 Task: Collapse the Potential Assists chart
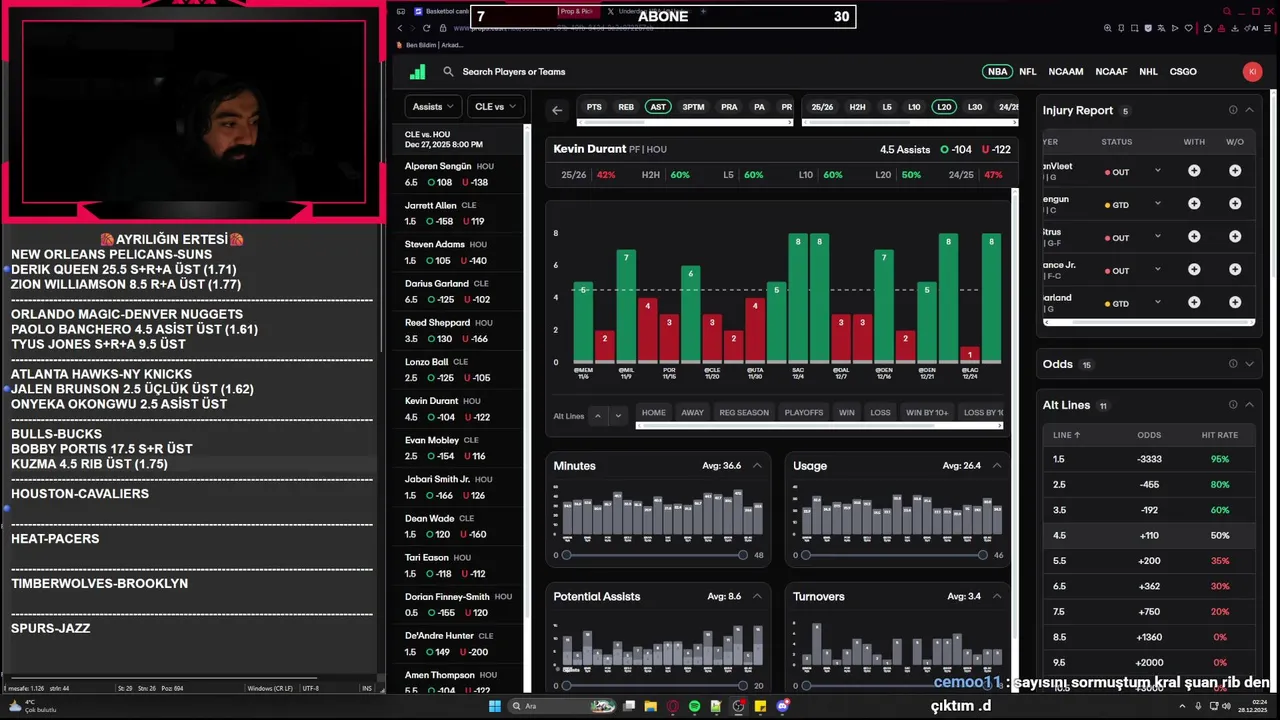coord(757,597)
